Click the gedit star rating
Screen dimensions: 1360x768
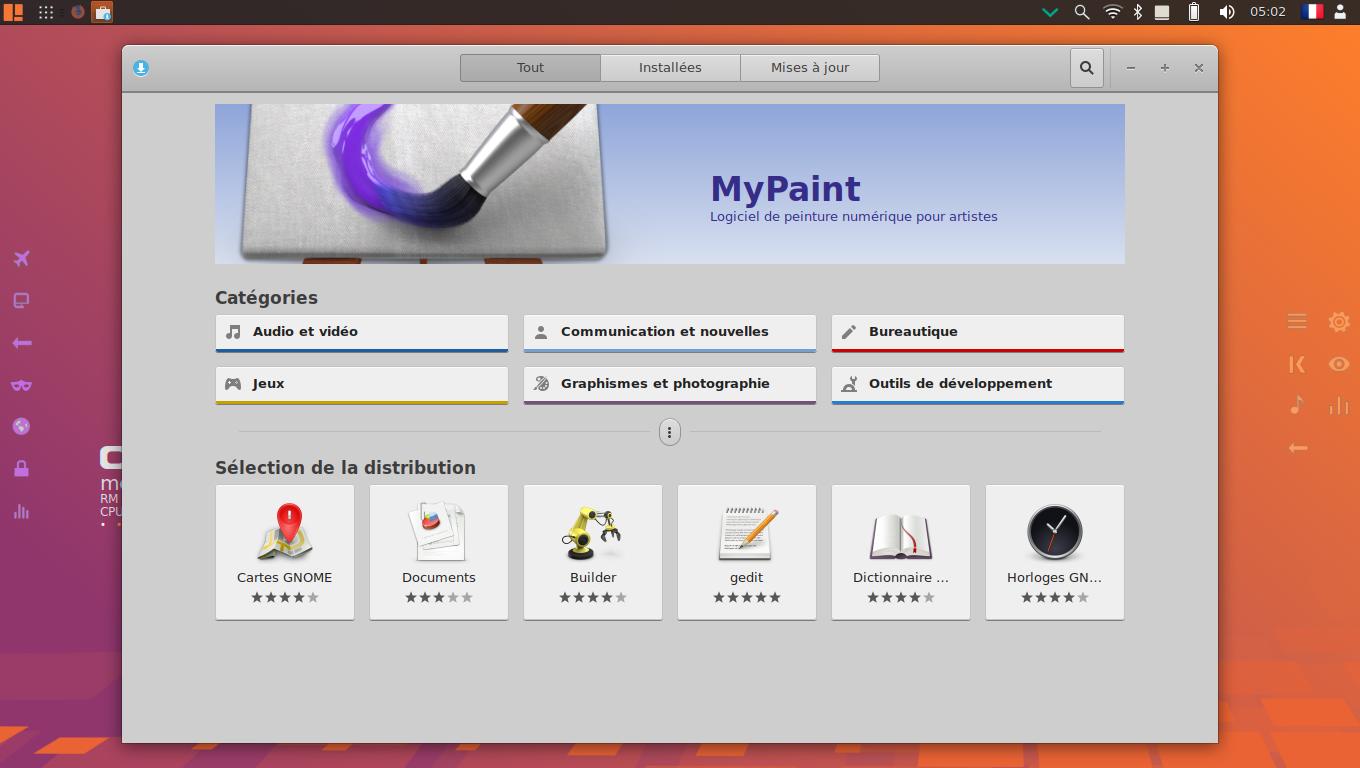click(x=747, y=597)
